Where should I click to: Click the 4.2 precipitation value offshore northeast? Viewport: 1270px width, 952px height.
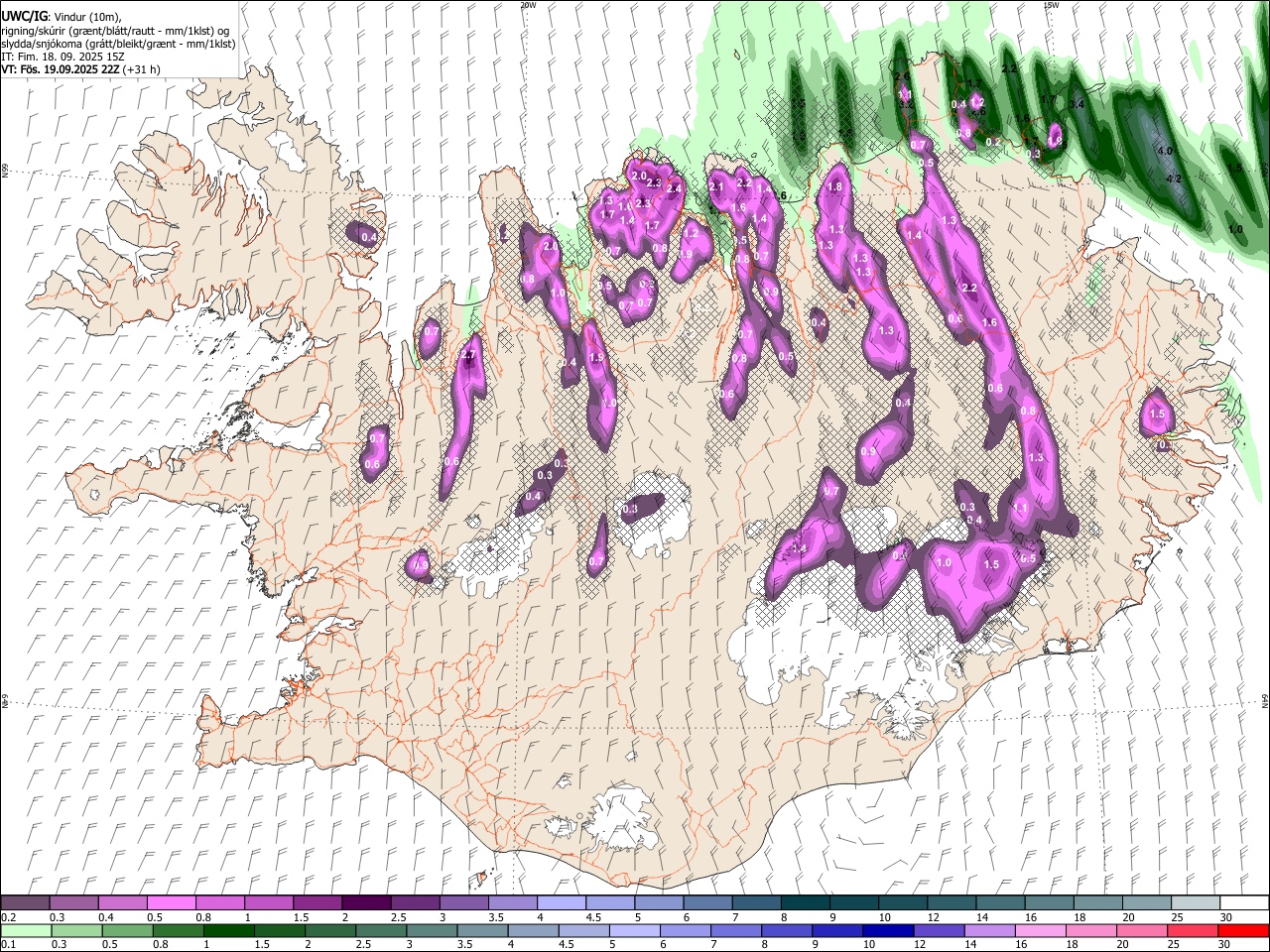[x=1173, y=178]
